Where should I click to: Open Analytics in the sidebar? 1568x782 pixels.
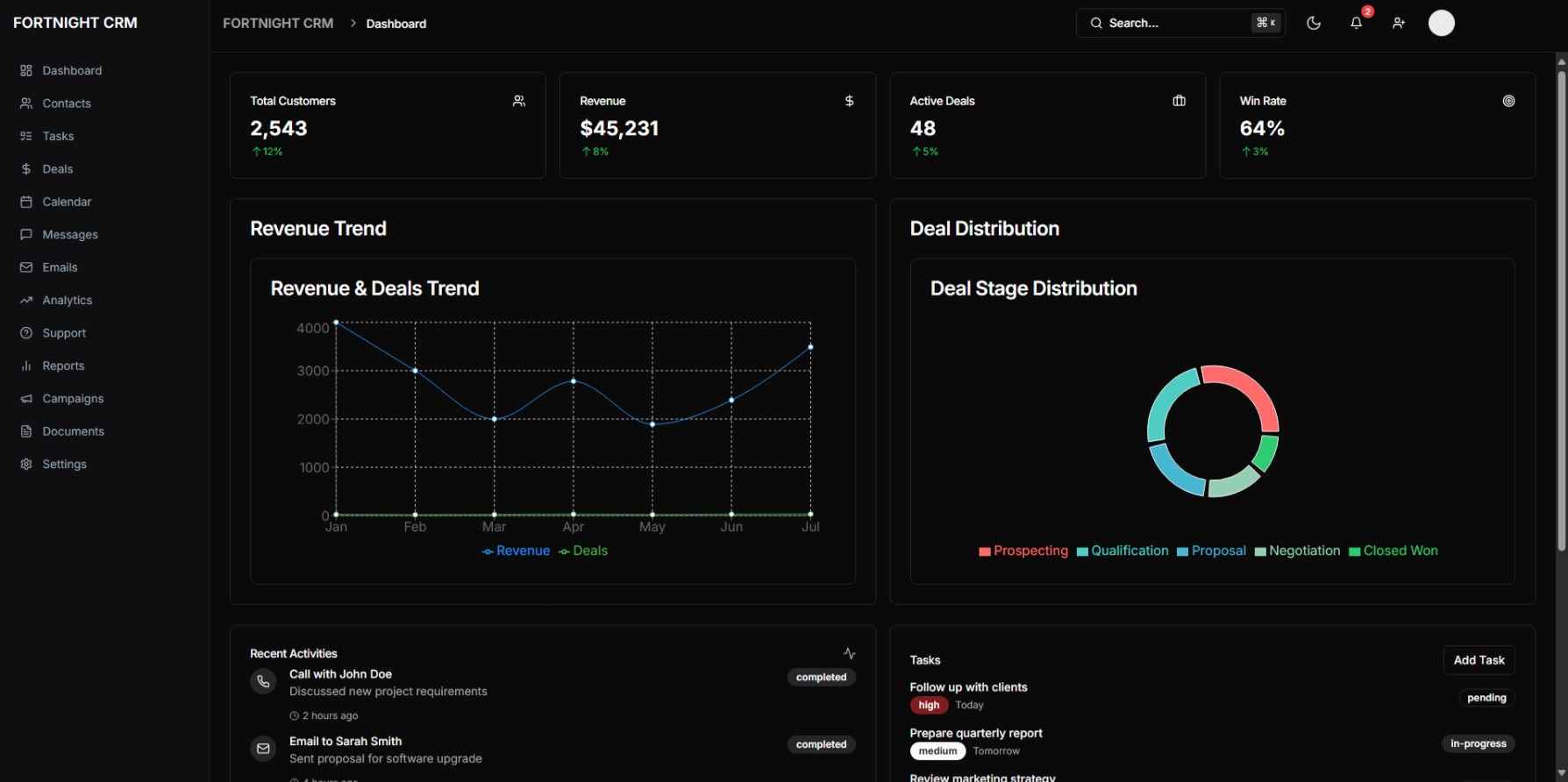click(x=67, y=301)
